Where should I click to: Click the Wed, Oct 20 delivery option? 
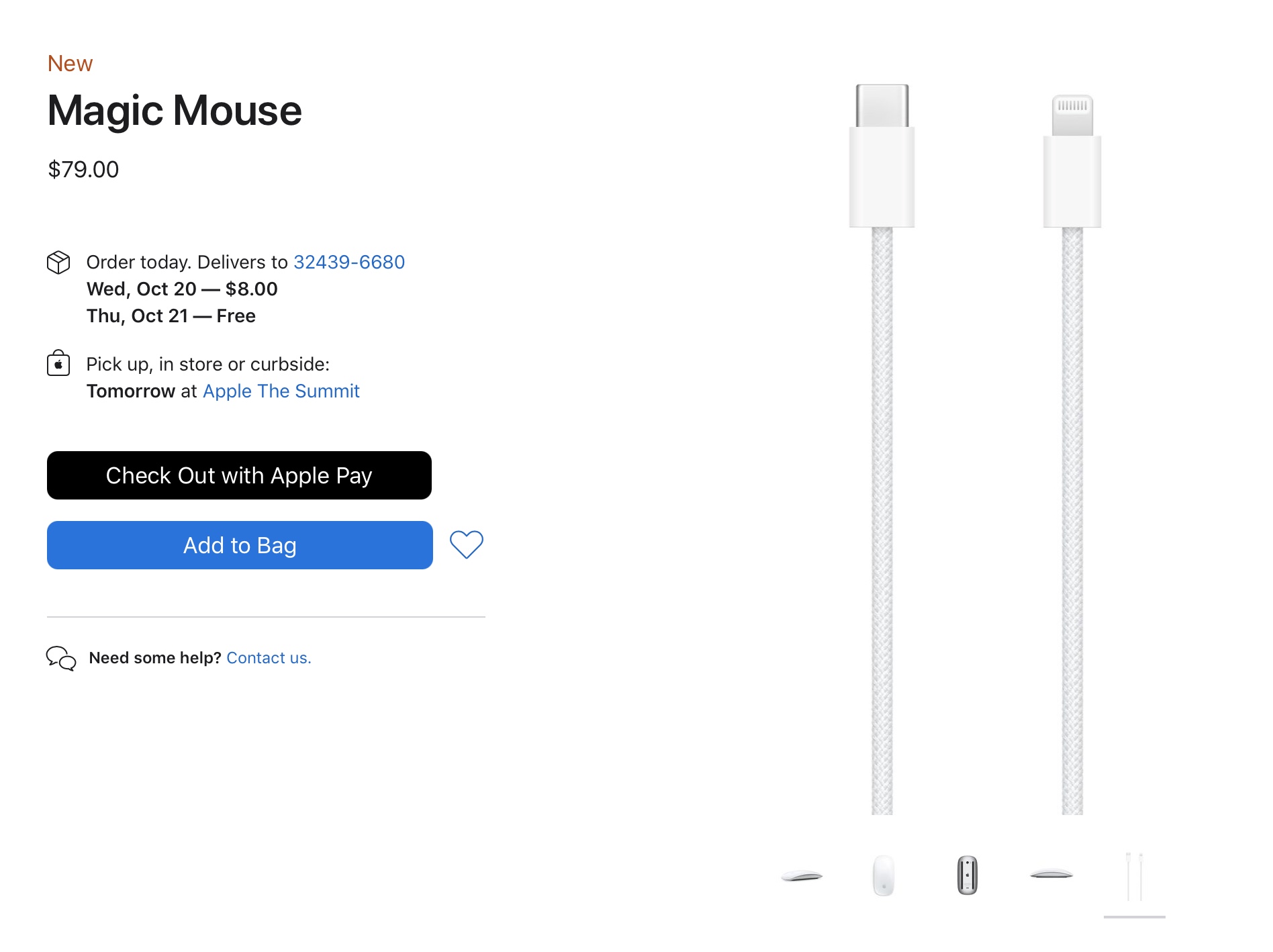pyautogui.click(x=182, y=289)
